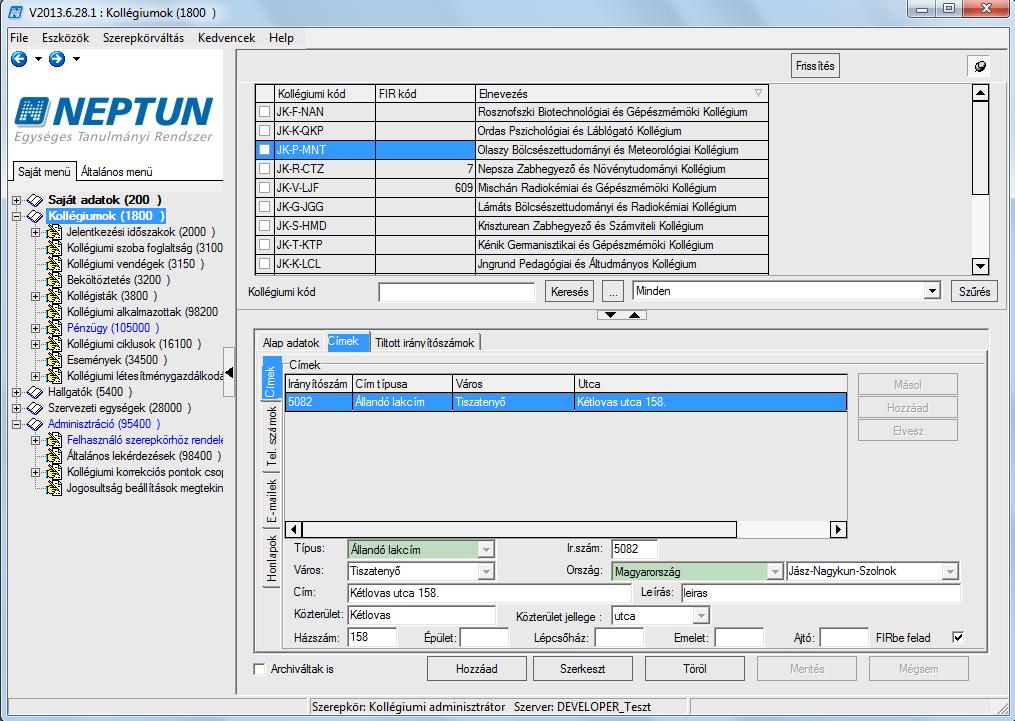This screenshot has width=1015, height=721.
Task: Click the Kollégiumi vendégek node icon
Action: click(x=54, y=264)
